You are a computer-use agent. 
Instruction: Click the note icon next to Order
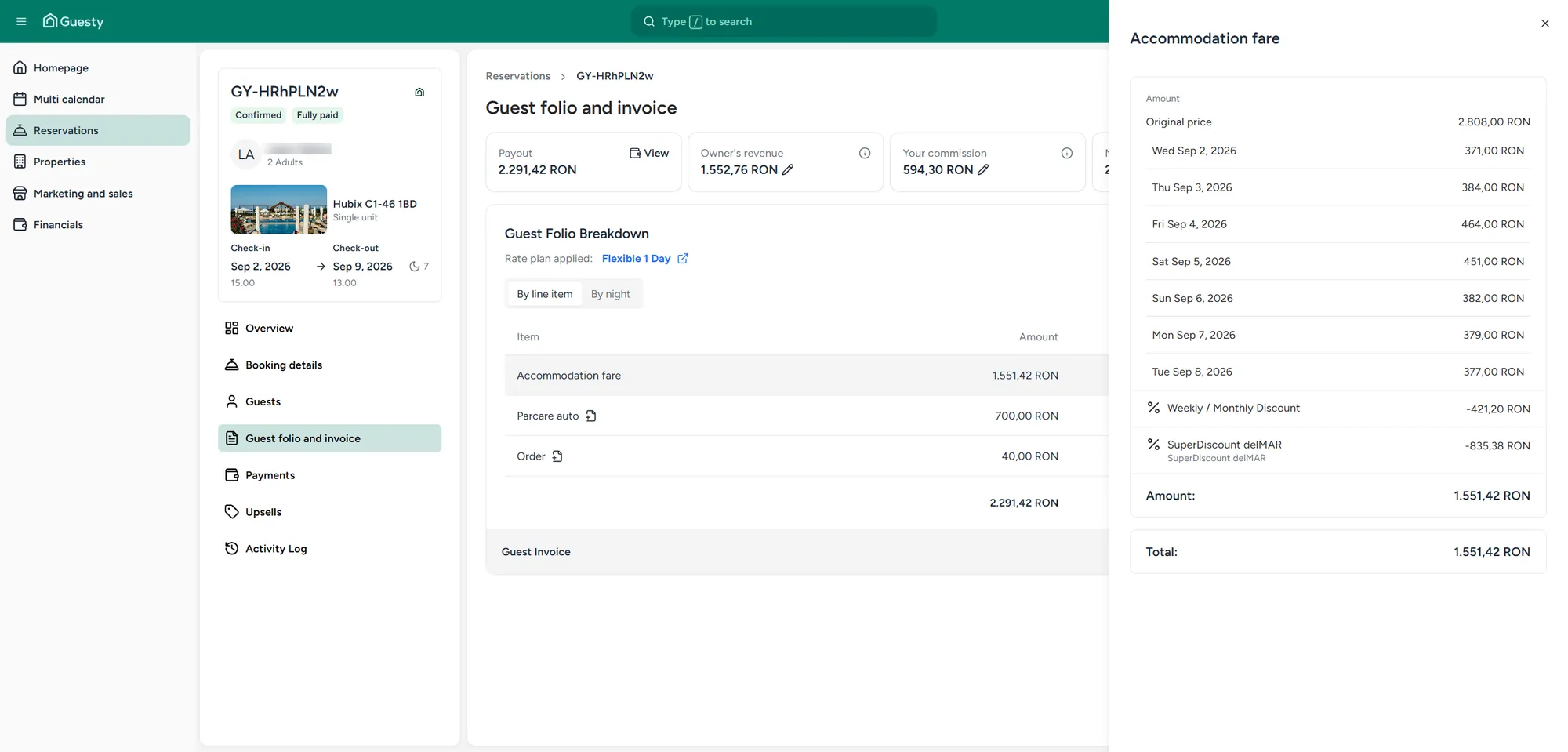pyautogui.click(x=557, y=456)
